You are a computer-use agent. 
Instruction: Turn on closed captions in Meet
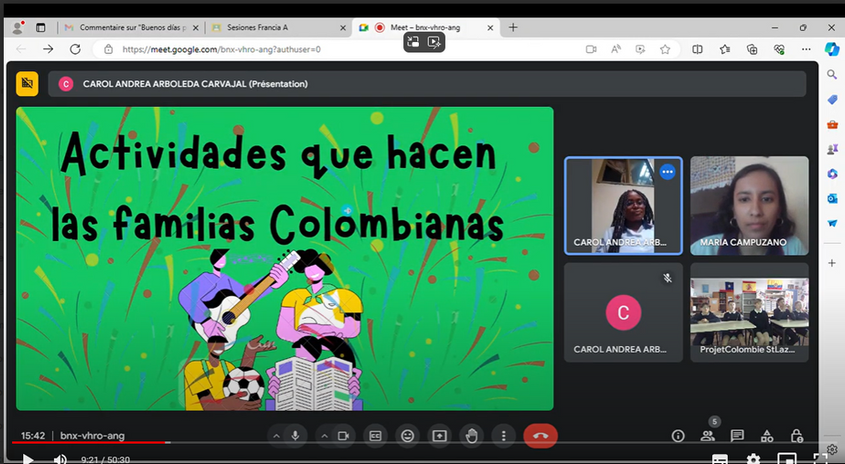(x=376, y=436)
